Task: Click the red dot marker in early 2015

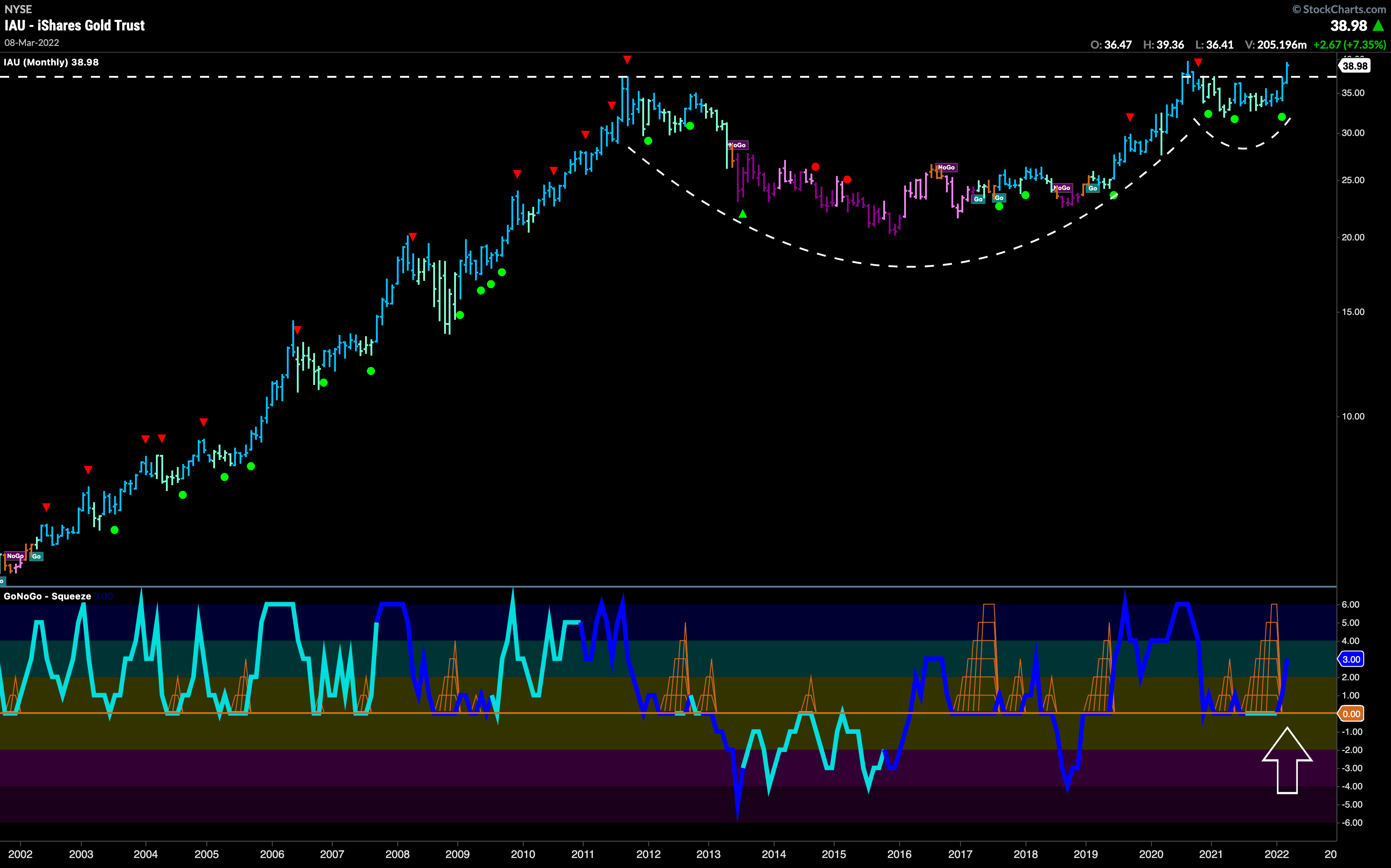Action: point(847,180)
